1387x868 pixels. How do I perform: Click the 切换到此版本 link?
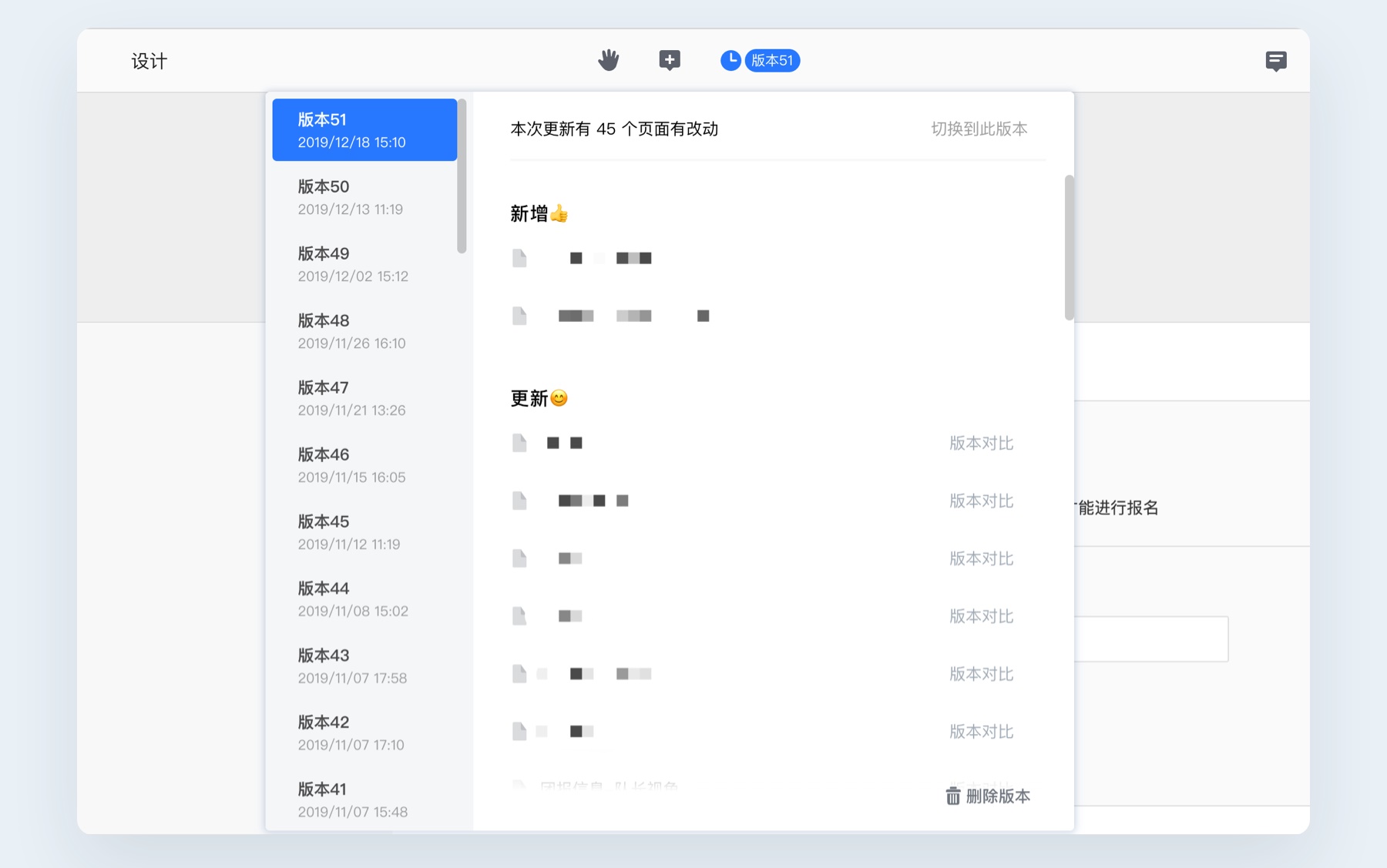click(979, 129)
